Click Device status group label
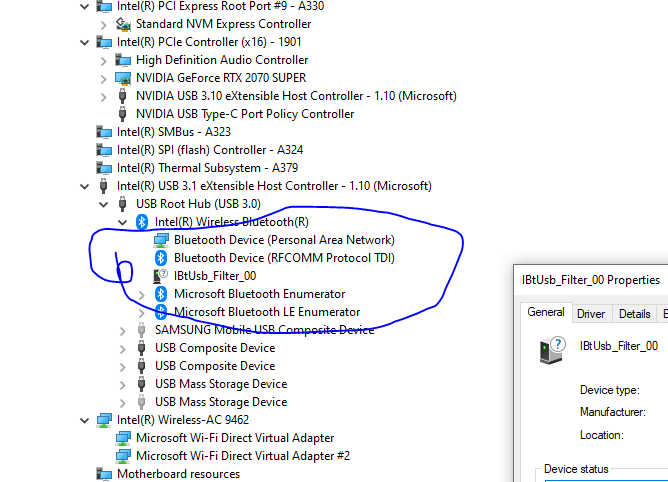668x482 pixels. click(x=576, y=469)
